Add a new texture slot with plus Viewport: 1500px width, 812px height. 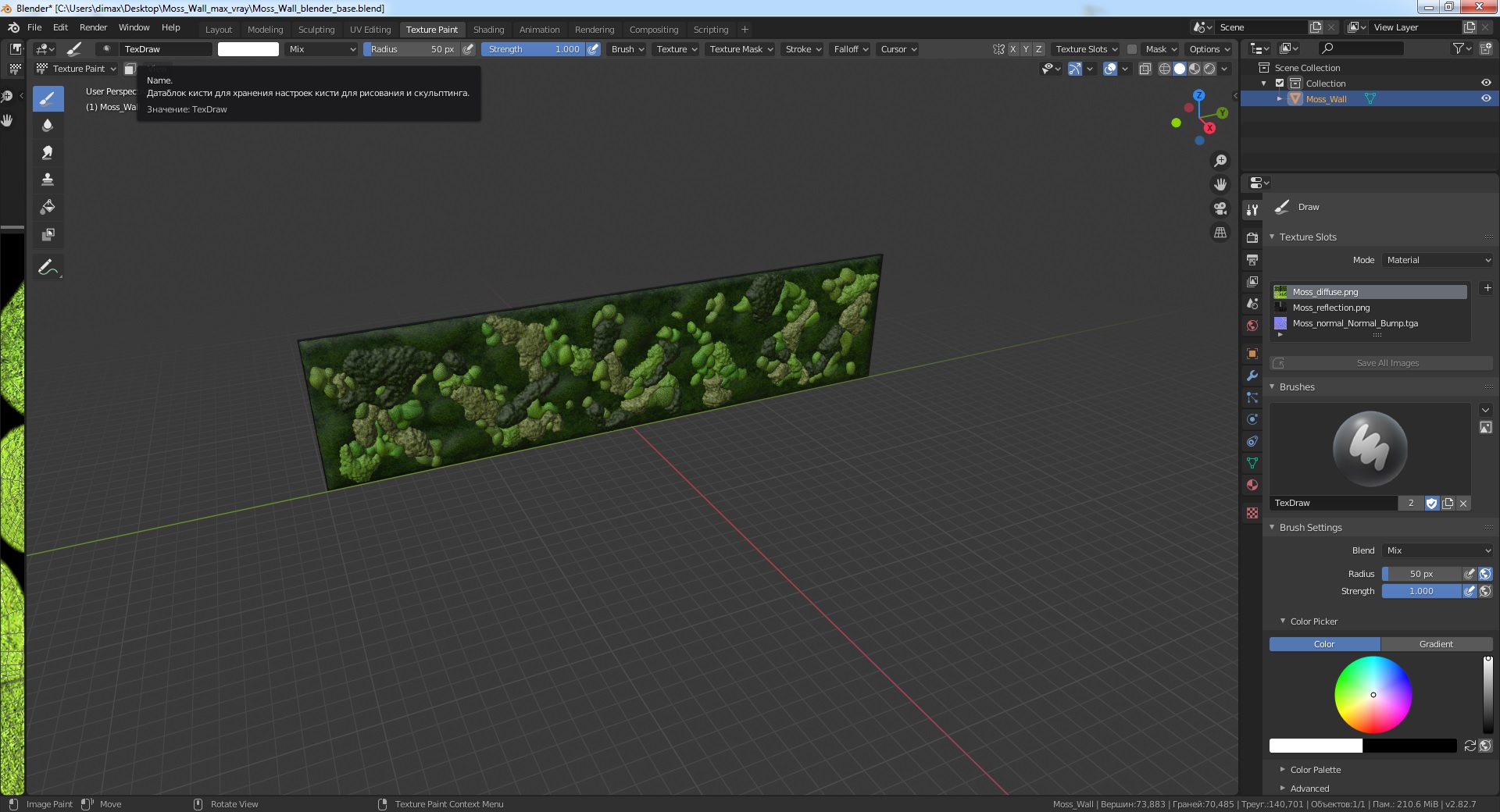point(1487,288)
